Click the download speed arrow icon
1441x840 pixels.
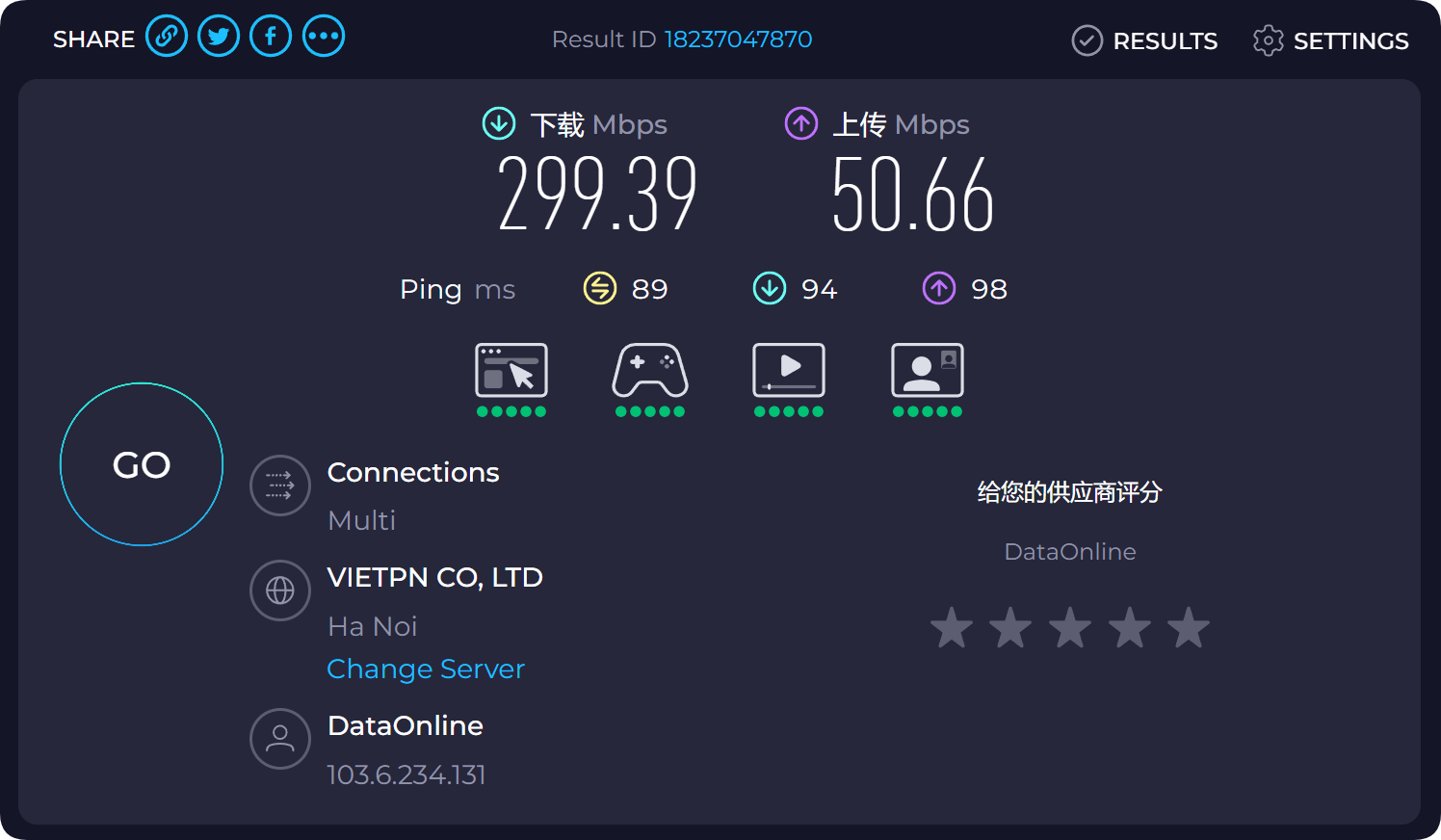coord(499,123)
